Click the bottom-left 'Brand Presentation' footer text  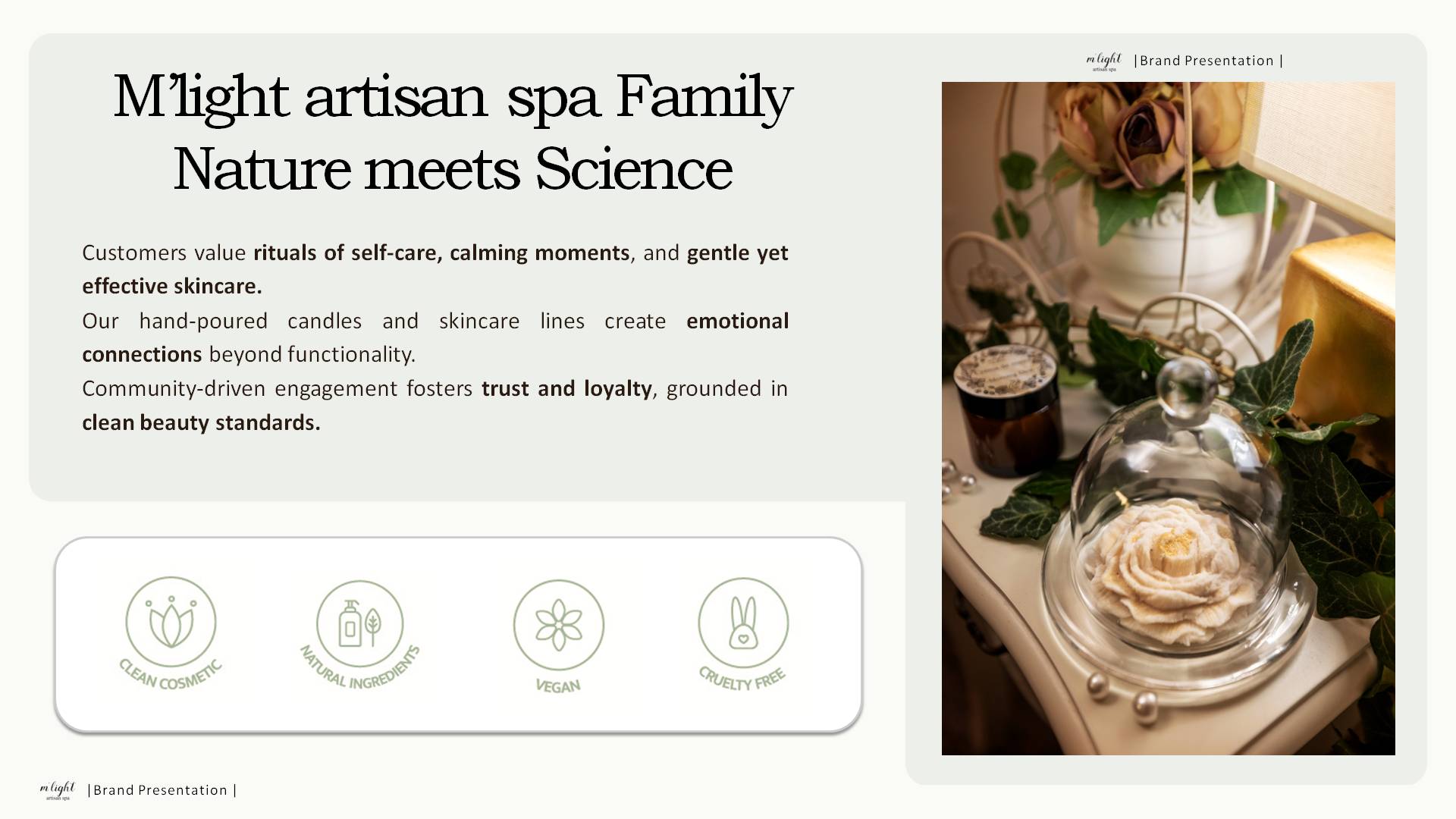tap(162, 790)
